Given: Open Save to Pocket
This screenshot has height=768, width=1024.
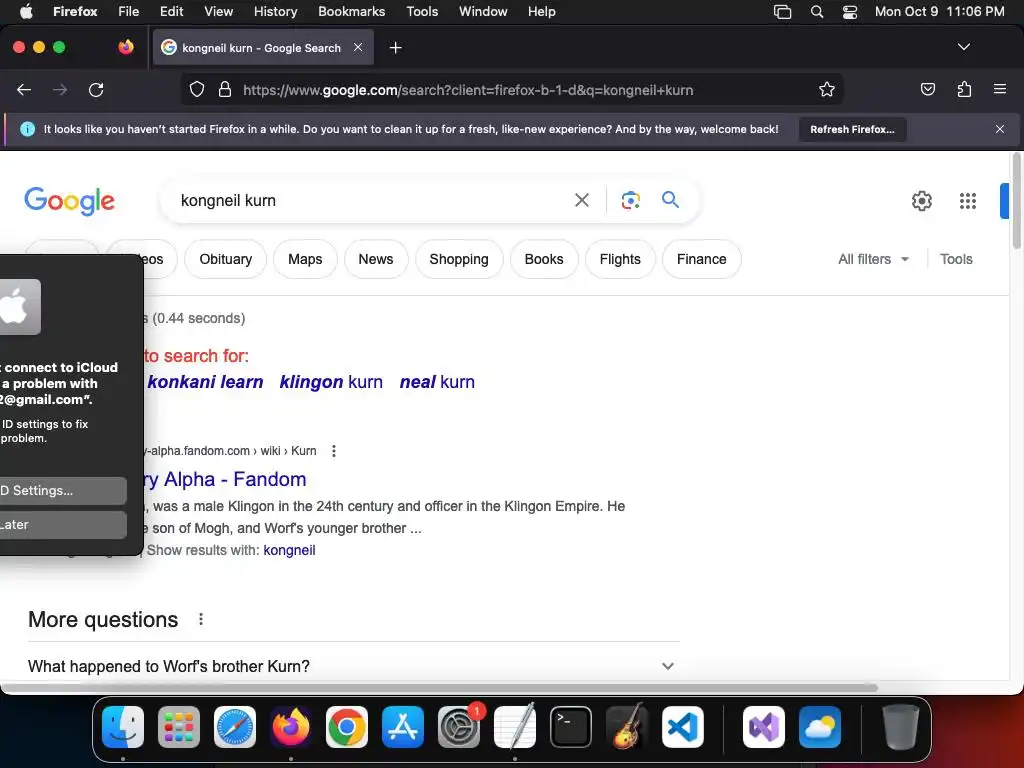Looking at the screenshot, I should tap(927, 89).
